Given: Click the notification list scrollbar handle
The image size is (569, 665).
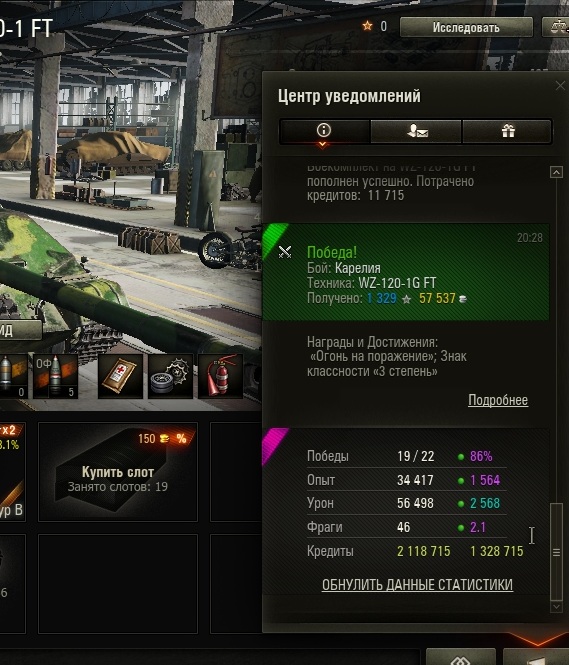Looking at the screenshot, I should [556, 551].
